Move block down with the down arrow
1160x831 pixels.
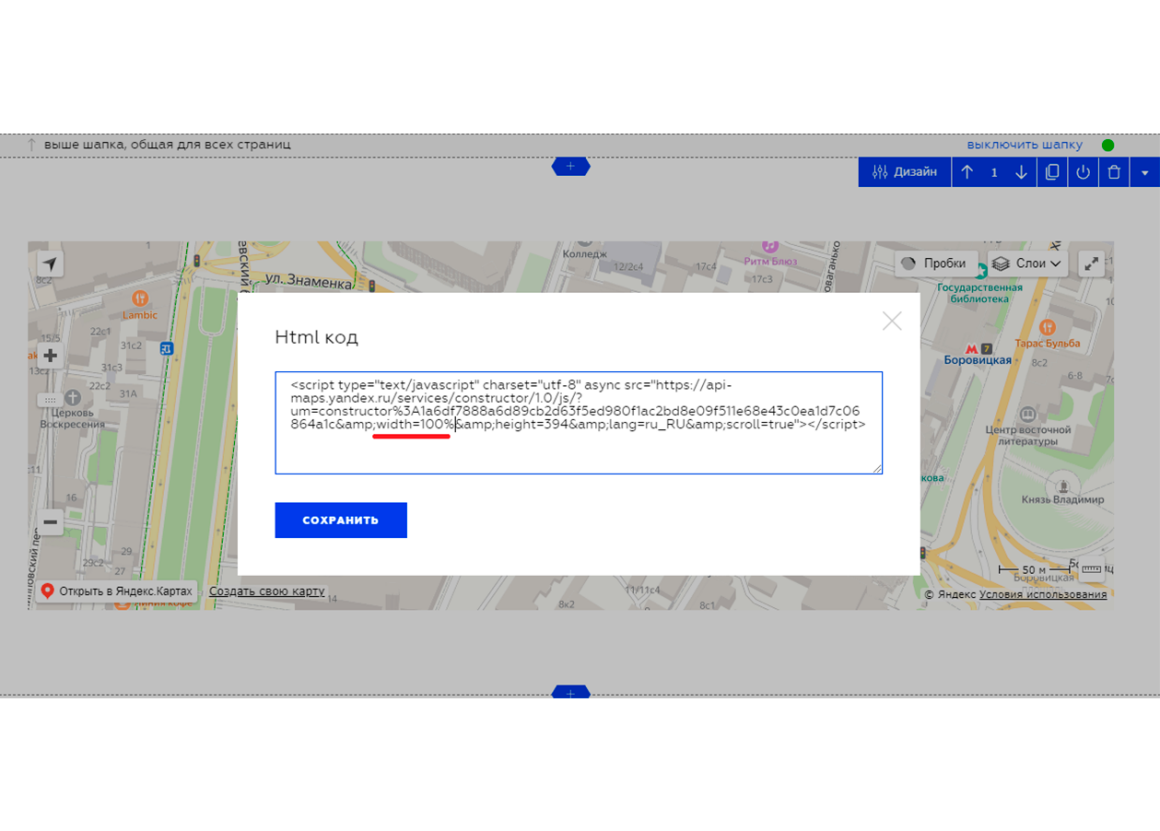coord(1021,172)
